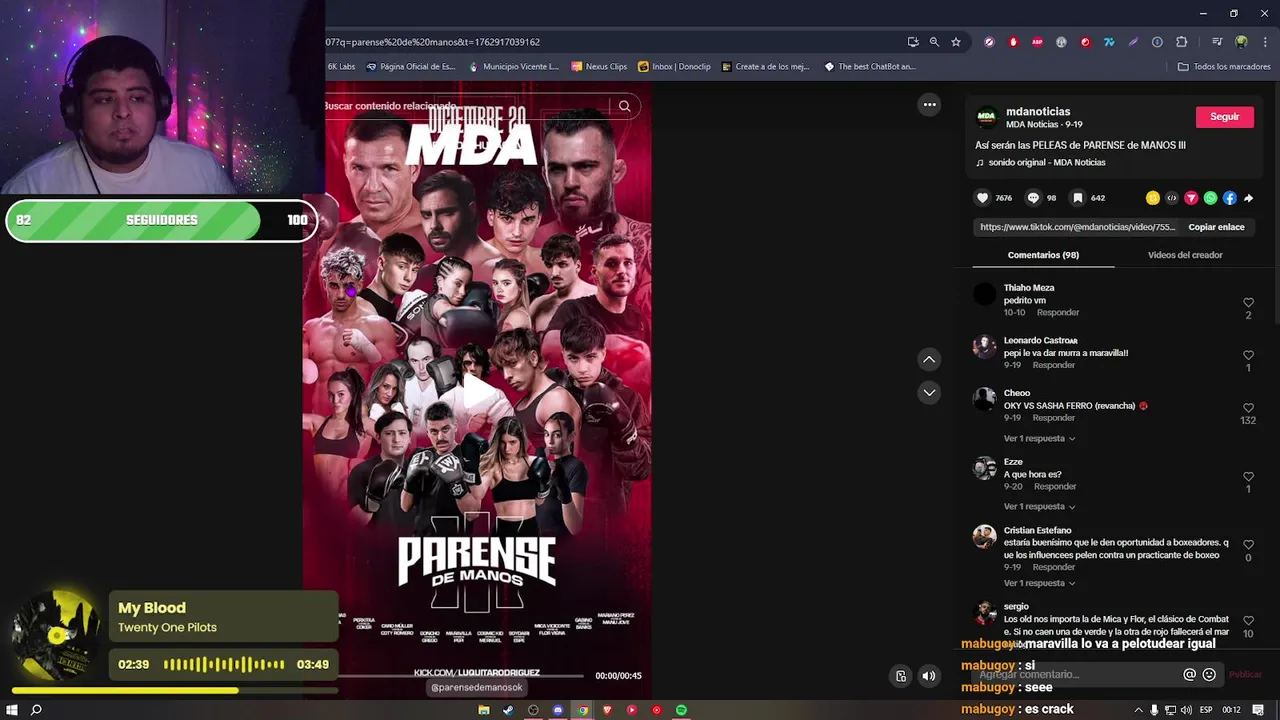Insert a mention with the @ icon
This screenshot has height=720, width=1280.
(1189, 675)
